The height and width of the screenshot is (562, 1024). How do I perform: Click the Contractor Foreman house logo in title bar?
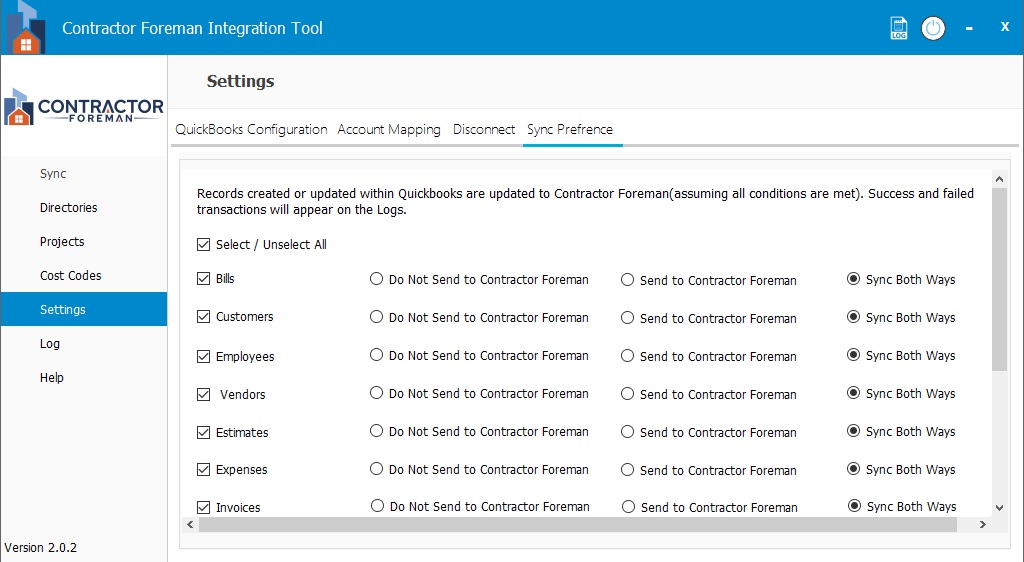pos(25,27)
